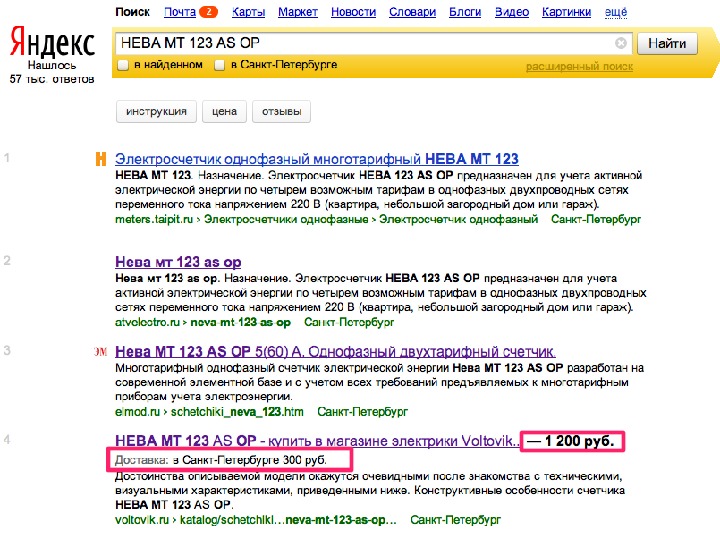This screenshot has width=720, height=540.
Task: Select the Поиск tab
Action: click(x=133, y=12)
